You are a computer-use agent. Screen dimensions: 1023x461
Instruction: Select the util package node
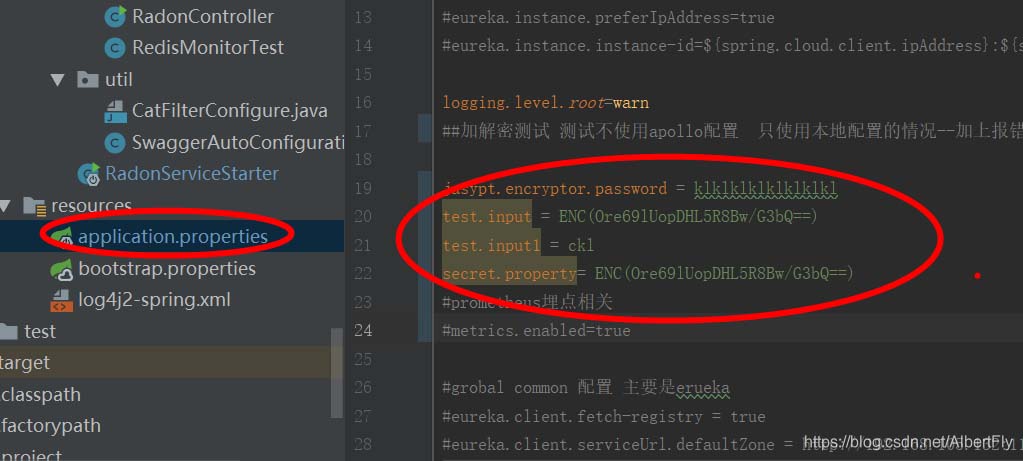(x=119, y=80)
